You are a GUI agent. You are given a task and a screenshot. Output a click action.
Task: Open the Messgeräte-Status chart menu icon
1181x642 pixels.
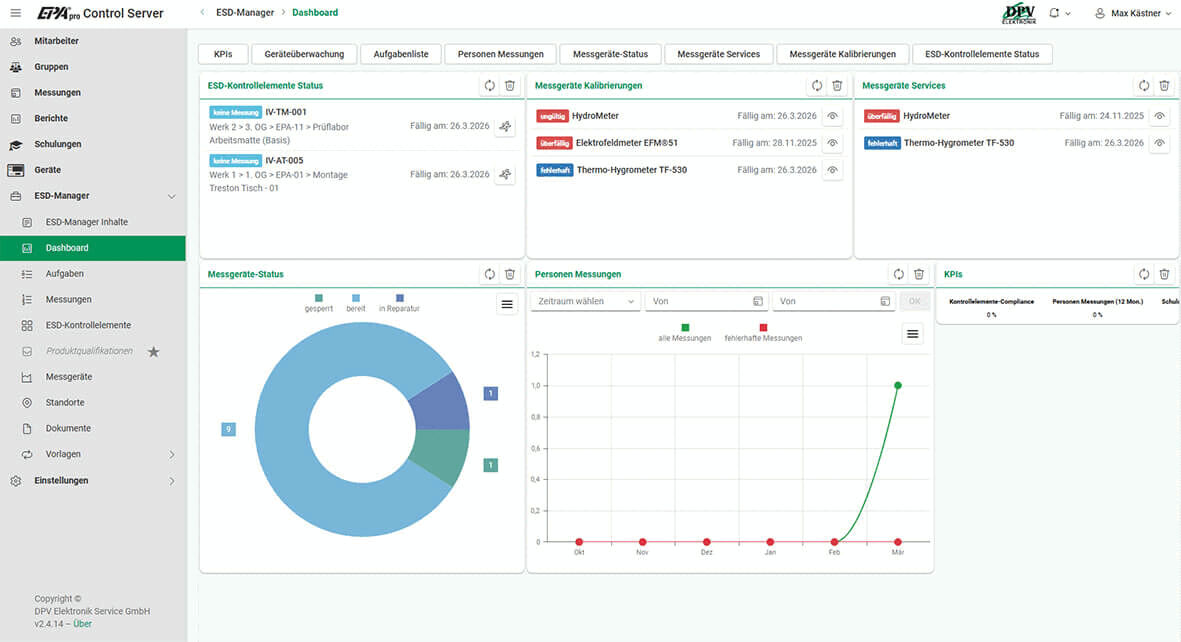pos(507,305)
